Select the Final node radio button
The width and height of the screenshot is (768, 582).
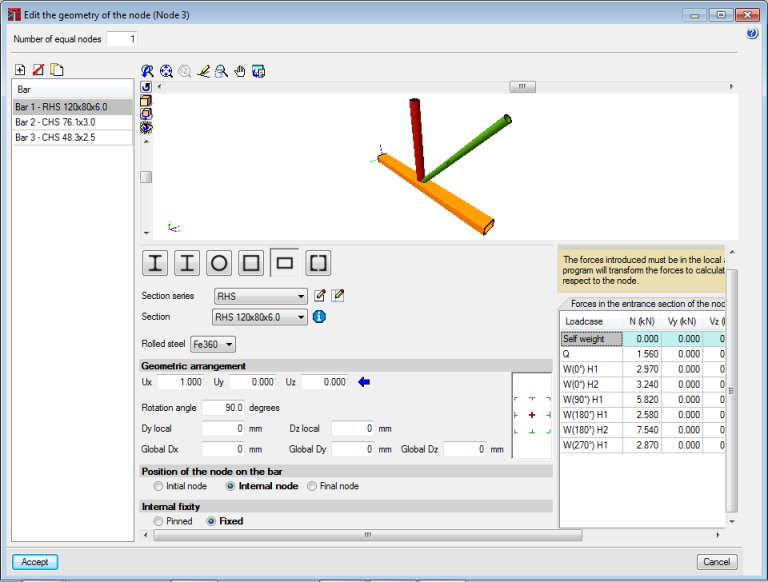click(312, 486)
